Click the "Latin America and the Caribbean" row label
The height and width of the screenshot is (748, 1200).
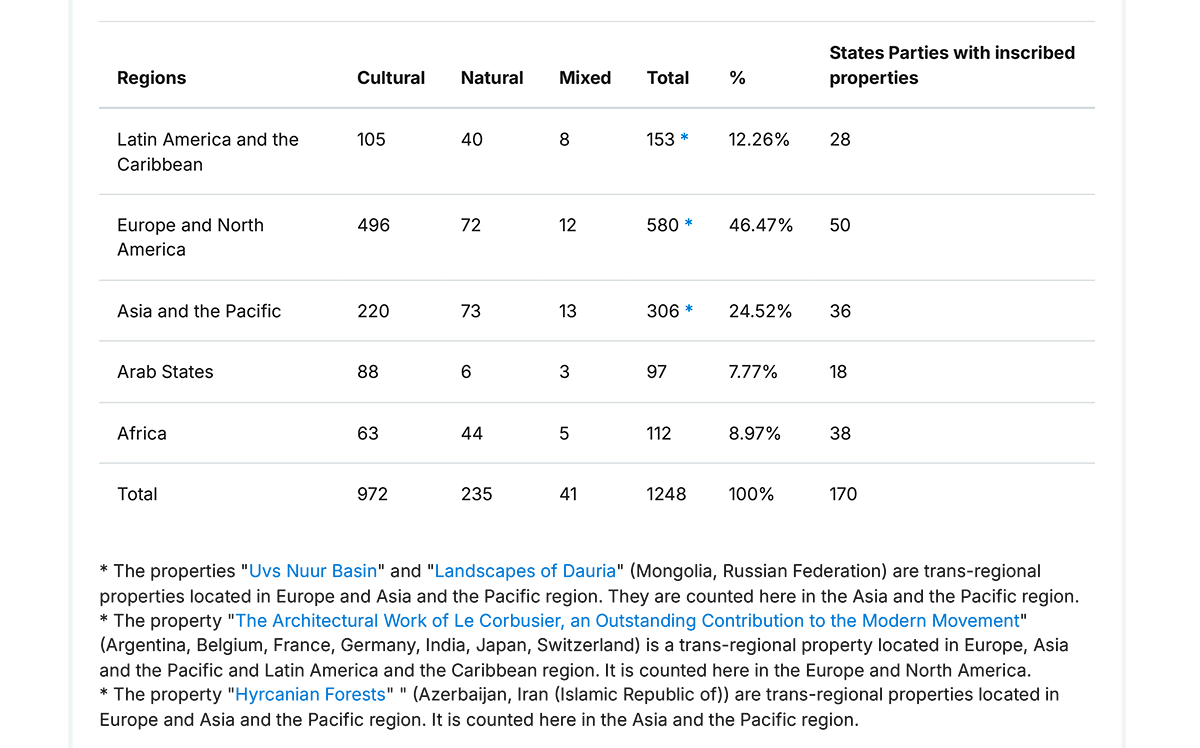[x=207, y=152]
